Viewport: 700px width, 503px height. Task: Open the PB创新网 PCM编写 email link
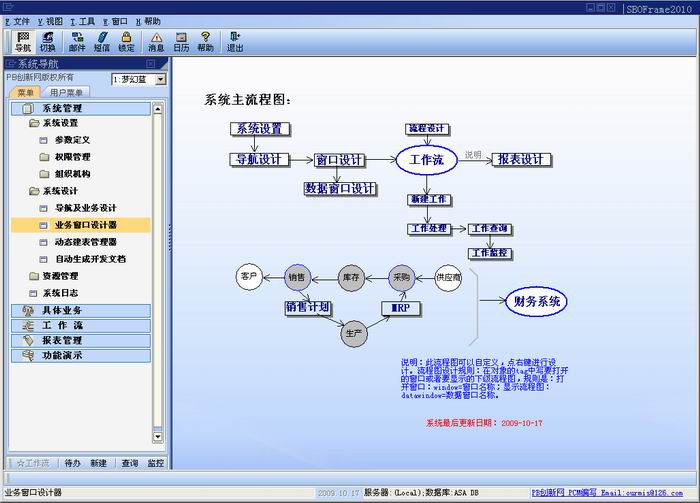[x=607, y=493]
